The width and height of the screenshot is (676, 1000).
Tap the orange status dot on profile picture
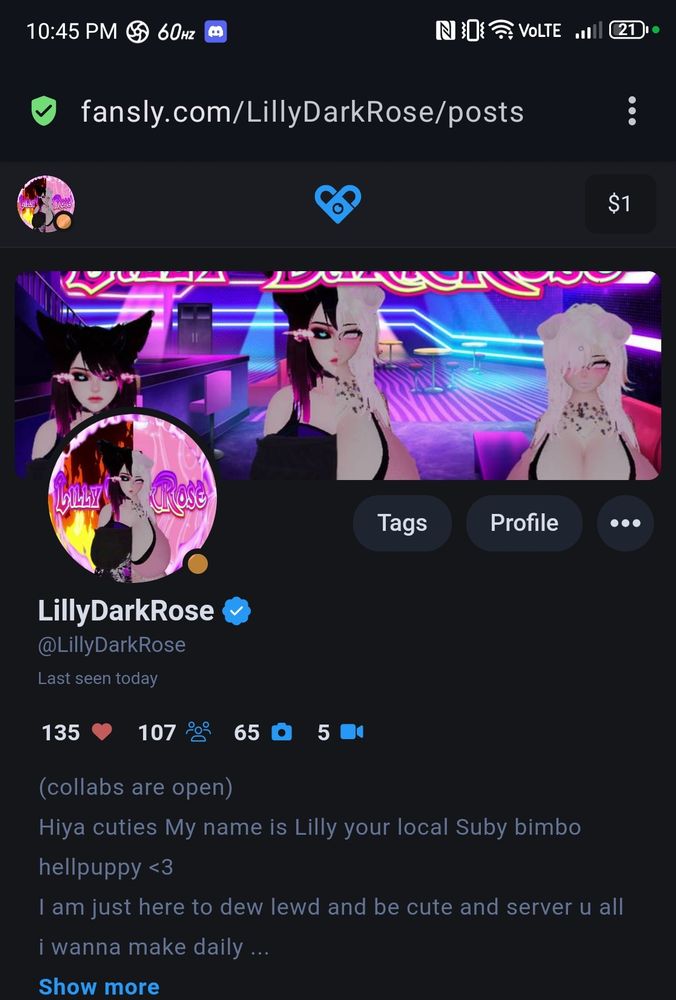pyautogui.click(x=197, y=564)
